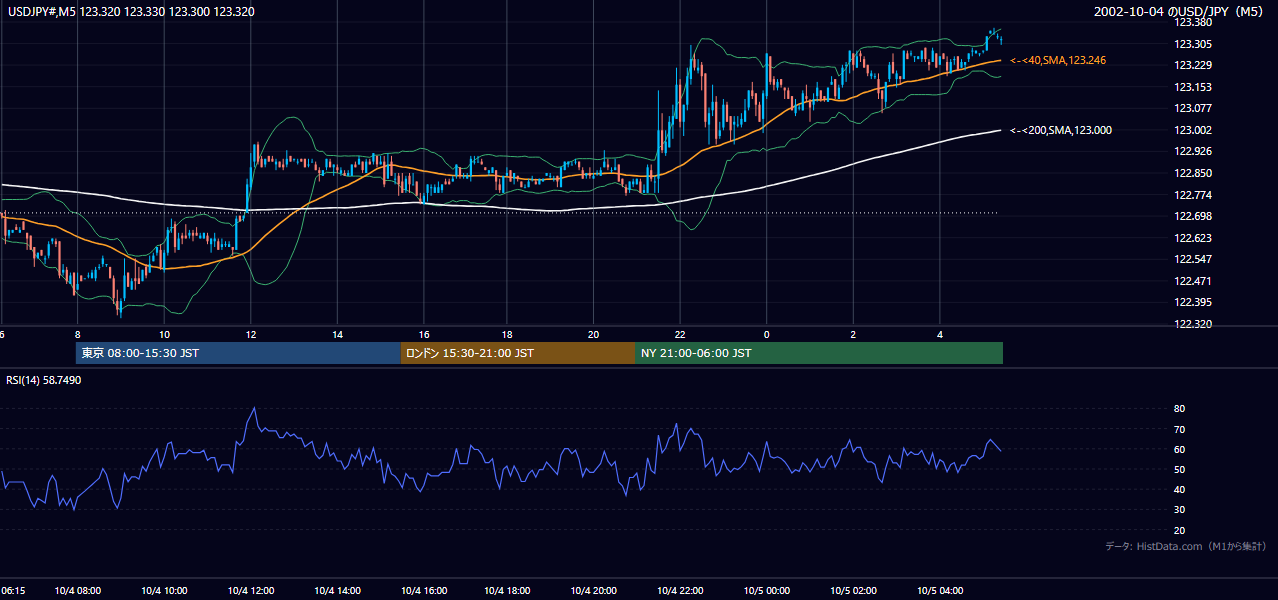Click the 10/5 04:00 bottom time label
This screenshot has width=1278, height=600.
(x=939, y=591)
